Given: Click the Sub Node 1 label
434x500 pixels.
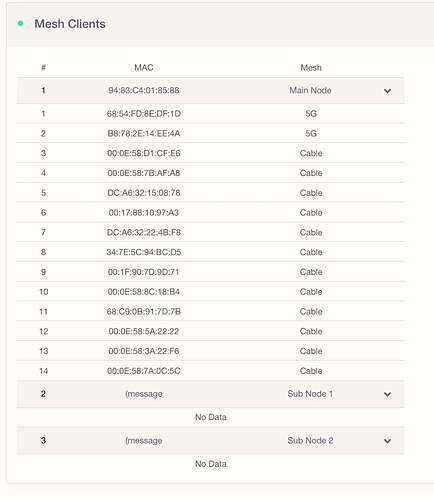Looking at the screenshot, I should click(310, 394).
